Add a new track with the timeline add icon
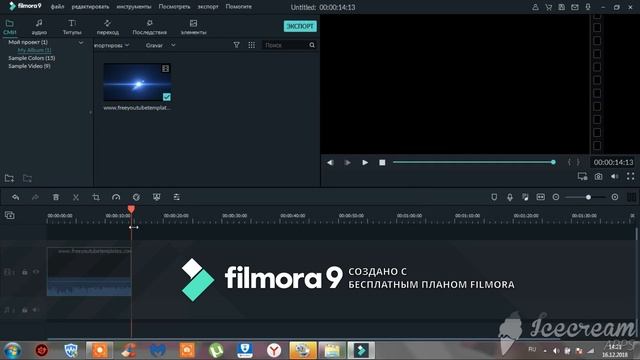 click(10, 215)
